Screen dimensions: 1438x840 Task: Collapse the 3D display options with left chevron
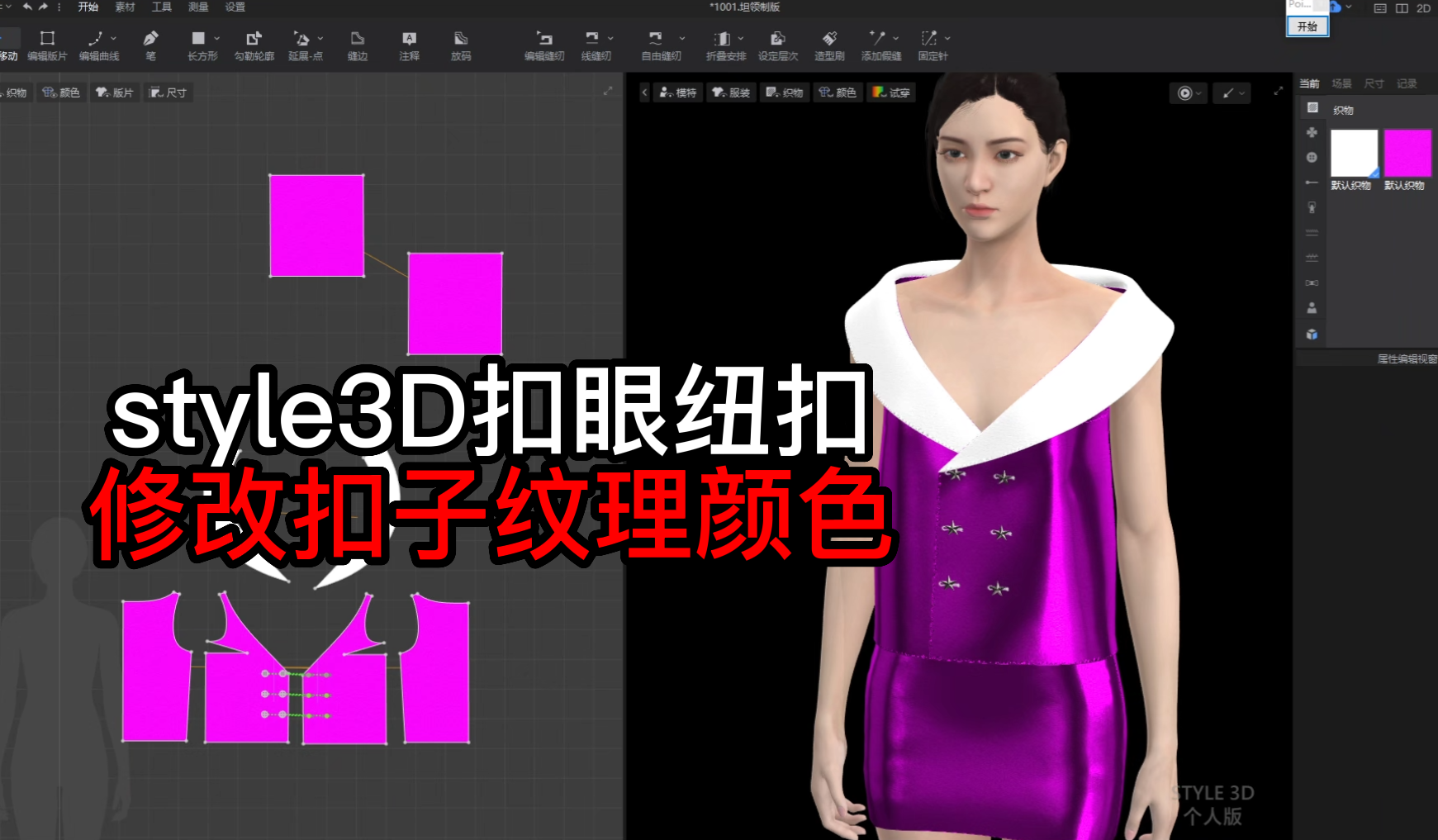(644, 93)
